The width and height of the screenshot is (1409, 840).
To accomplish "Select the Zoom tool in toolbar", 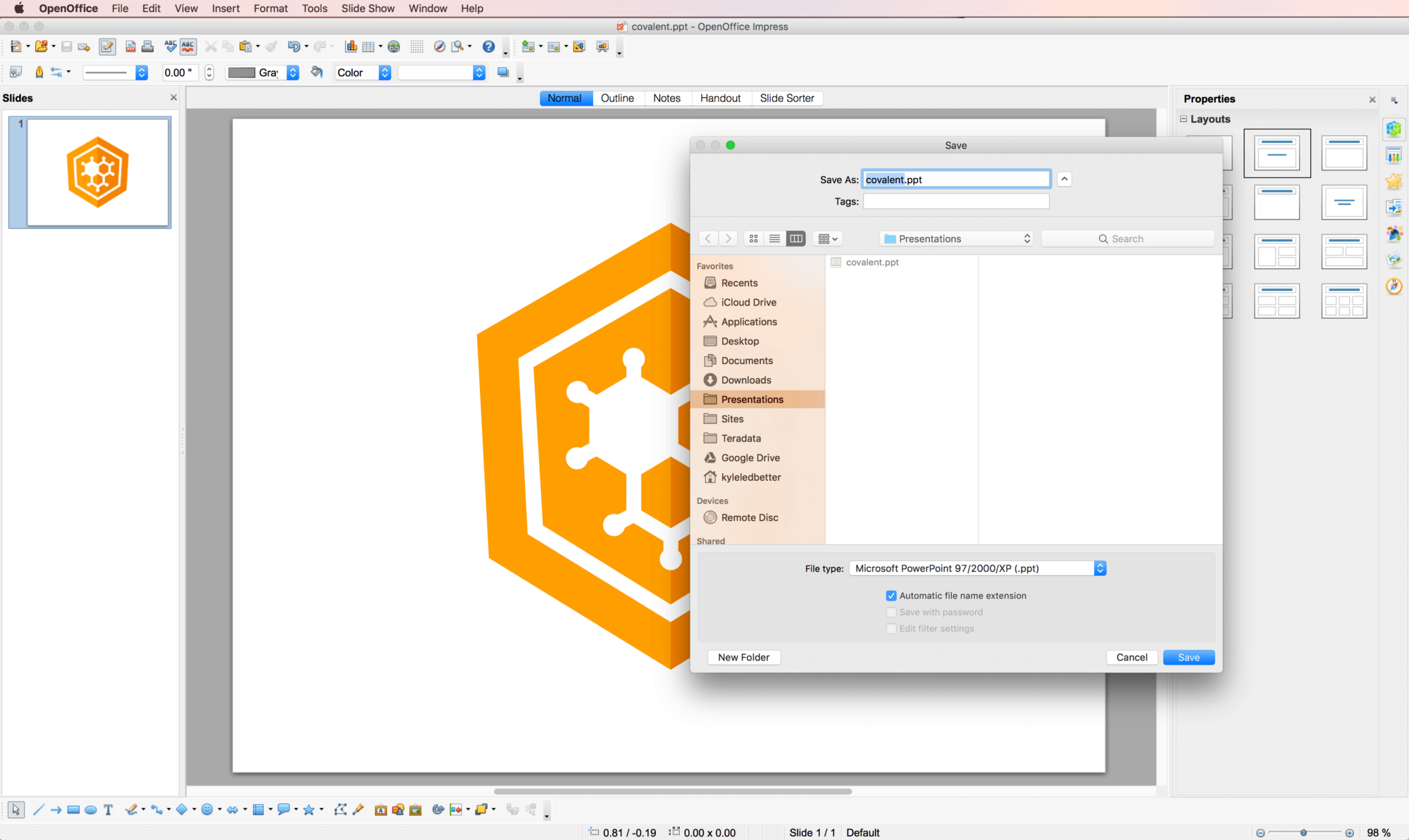I will click(456, 46).
